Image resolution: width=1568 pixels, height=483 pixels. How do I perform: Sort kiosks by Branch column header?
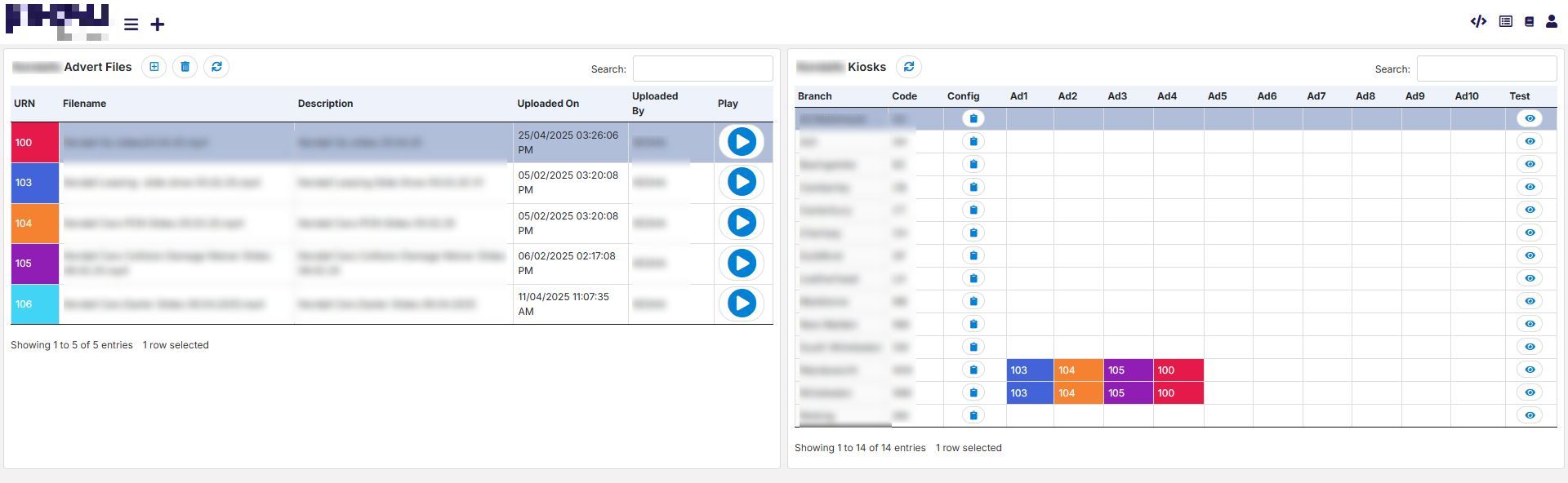tap(815, 96)
